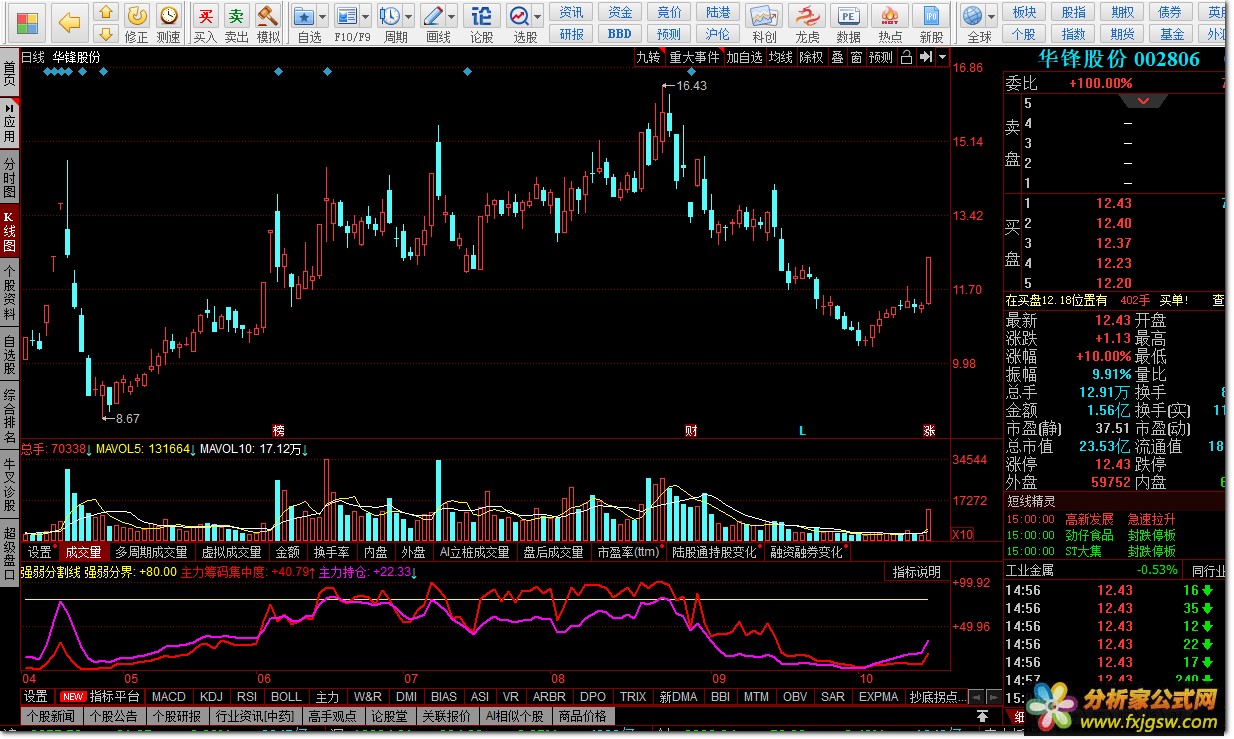1234x739 pixels.
Task: Expand the 画线 dropdown arrow
Action: tap(452, 17)
